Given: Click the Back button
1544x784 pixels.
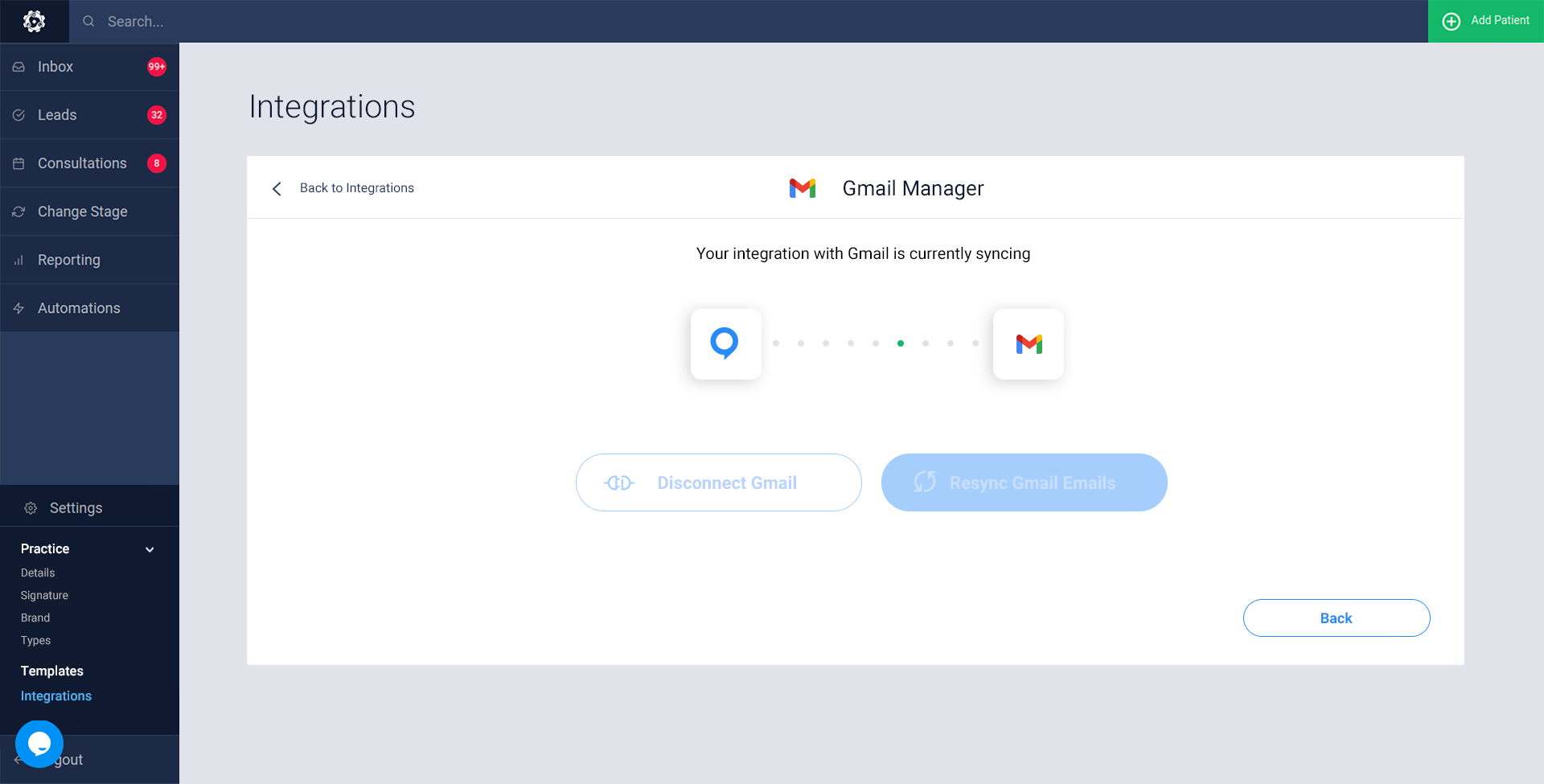Looking at the screenshot, I should point(1337,618).
